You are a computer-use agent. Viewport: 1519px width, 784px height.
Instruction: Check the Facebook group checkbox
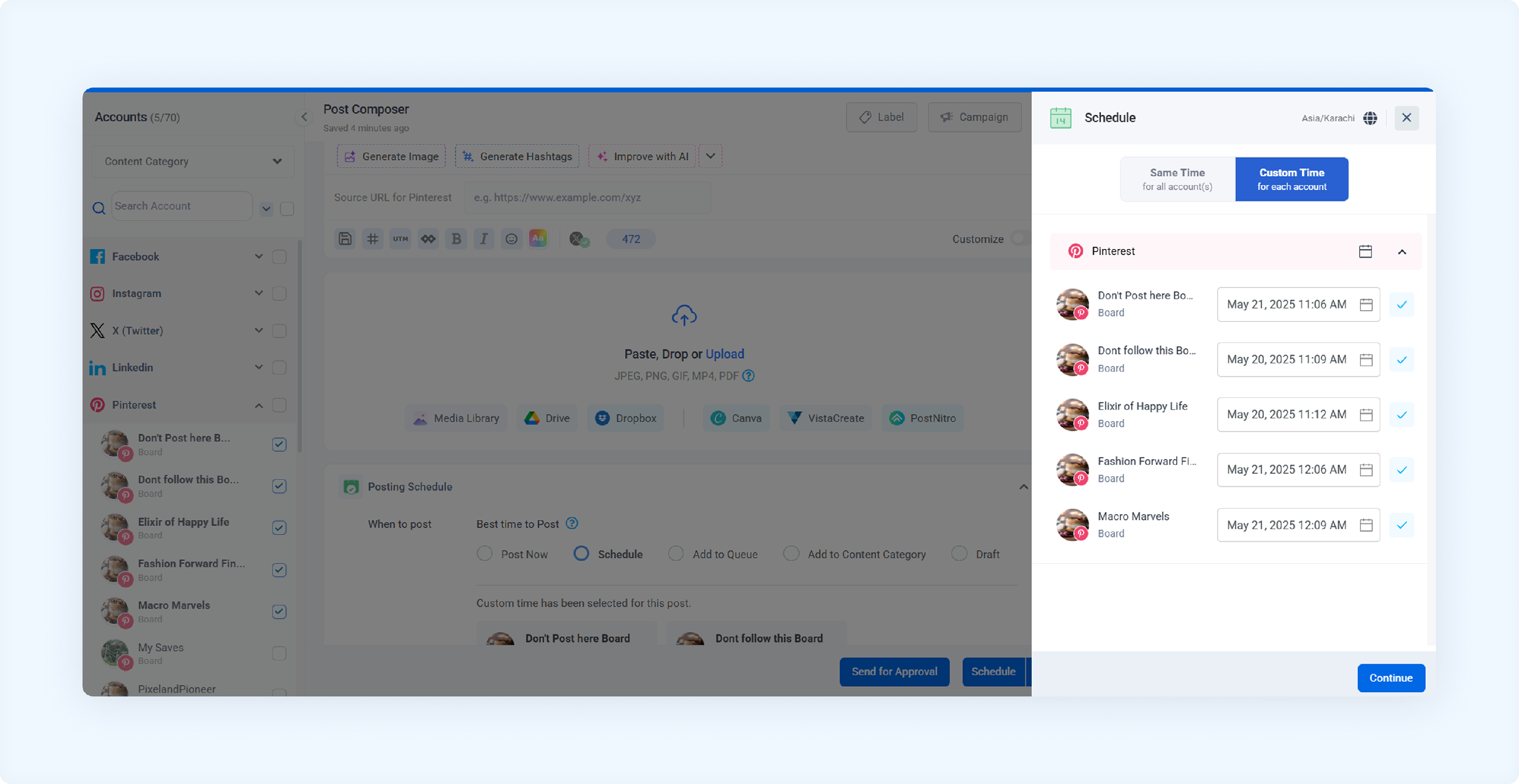click(x=279, y=257)
